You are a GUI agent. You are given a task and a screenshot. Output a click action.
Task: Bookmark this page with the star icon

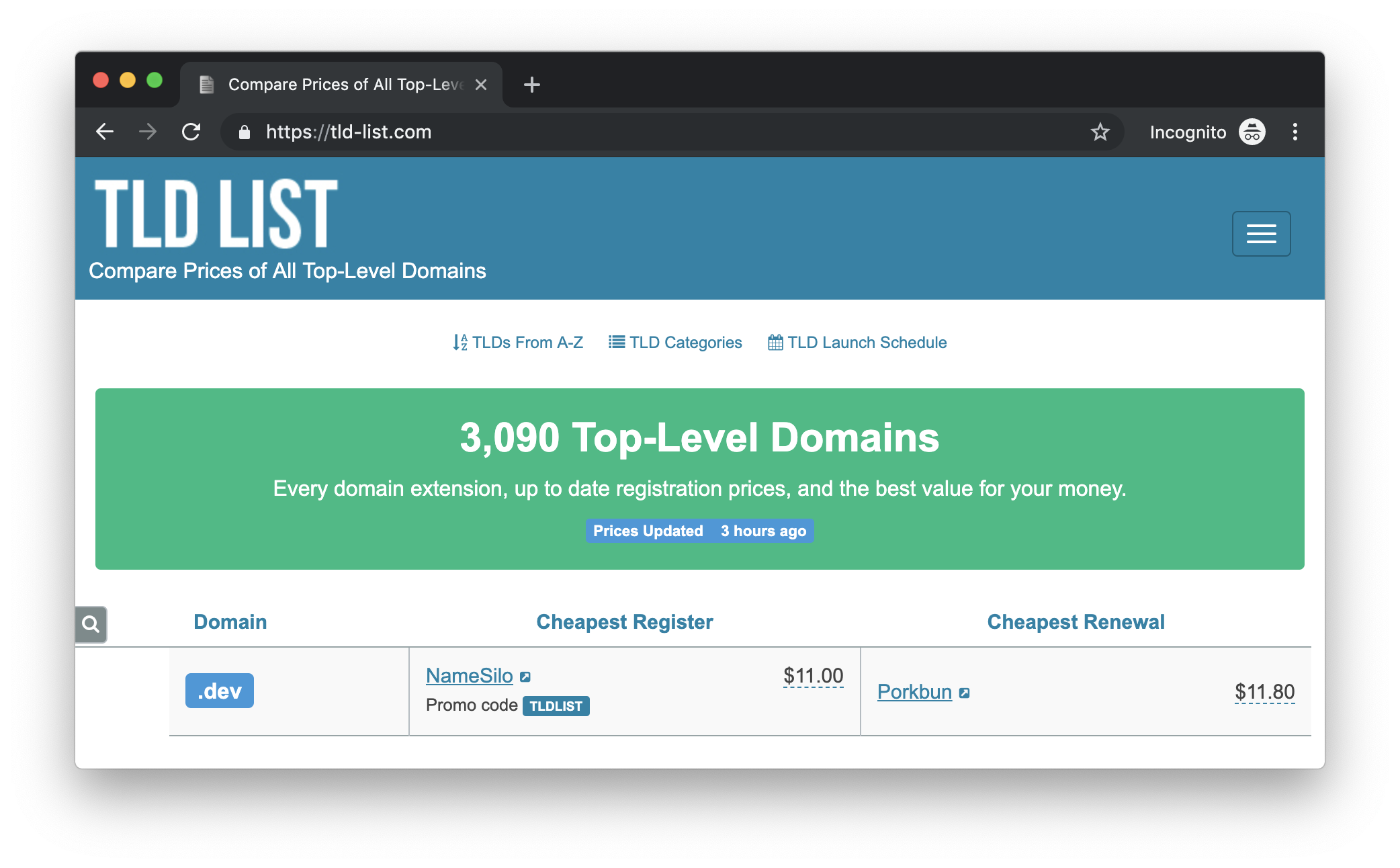tap(1100, 132)
